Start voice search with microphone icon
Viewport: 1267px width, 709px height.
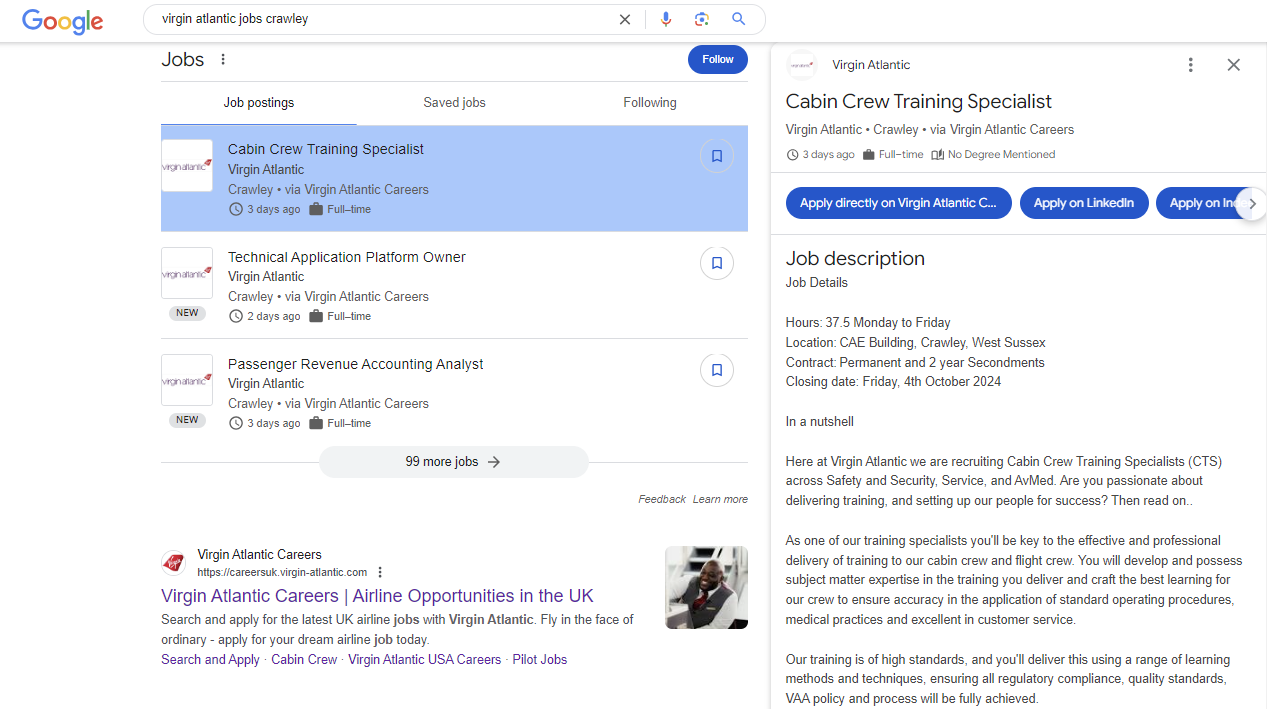[666, 19]
